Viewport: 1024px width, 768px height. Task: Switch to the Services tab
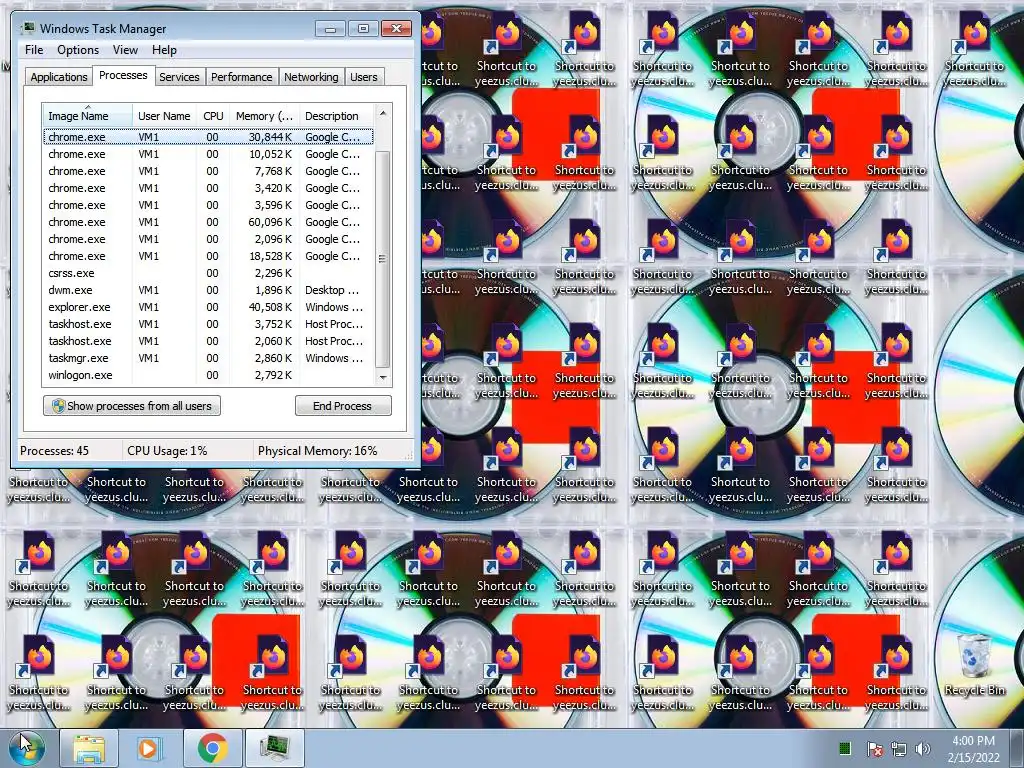(179, 77)
